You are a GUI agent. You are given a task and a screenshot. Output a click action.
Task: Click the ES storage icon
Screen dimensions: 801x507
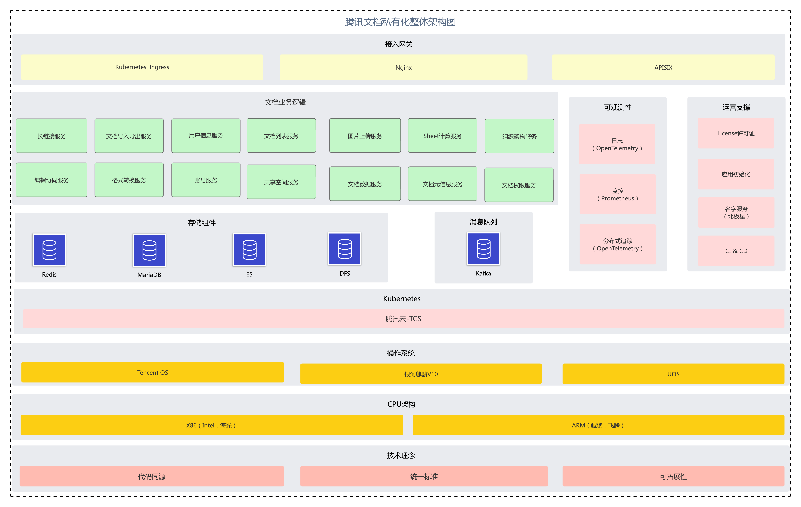point(249,250)
